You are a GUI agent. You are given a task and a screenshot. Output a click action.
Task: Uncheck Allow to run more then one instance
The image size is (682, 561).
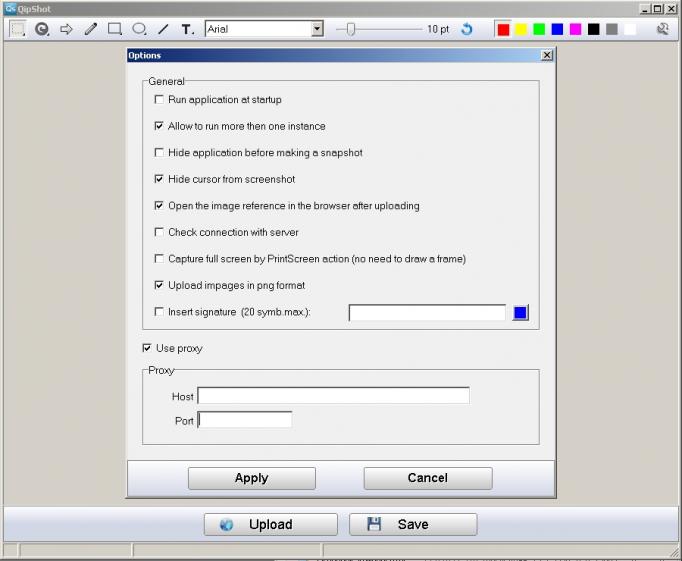click(x=159, y=126)
